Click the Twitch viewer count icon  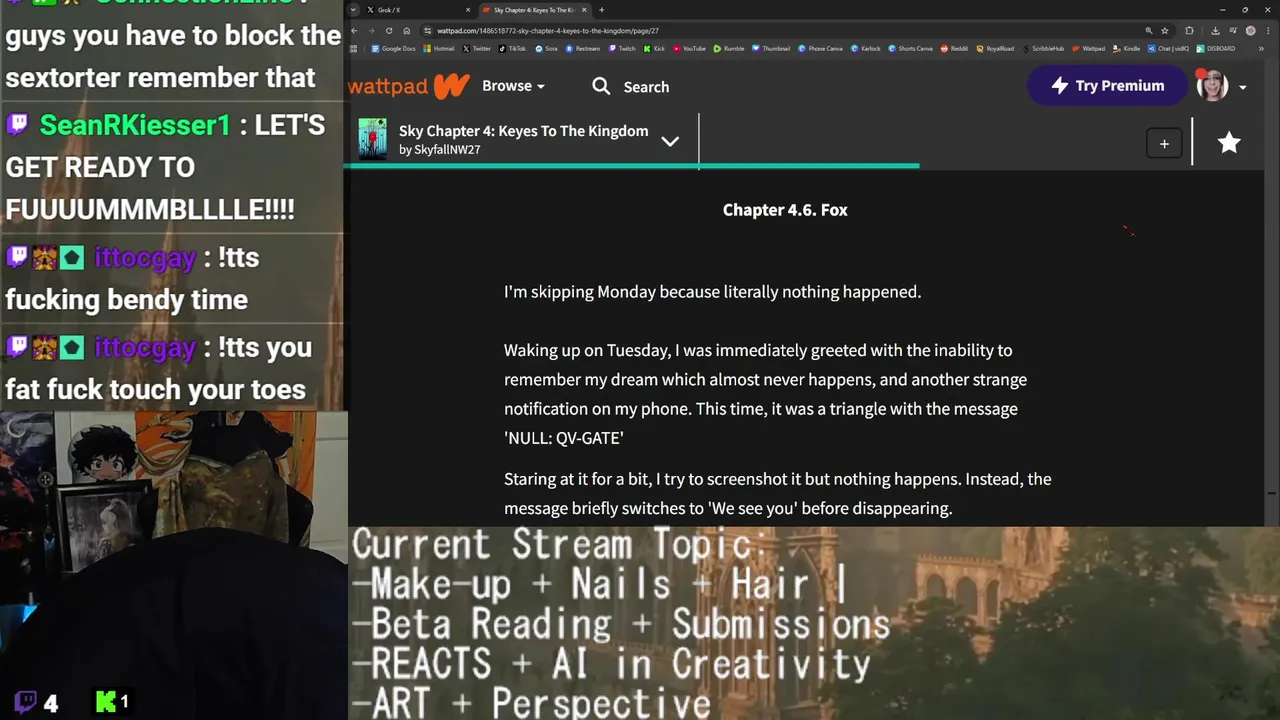click(x=25, y=702)
